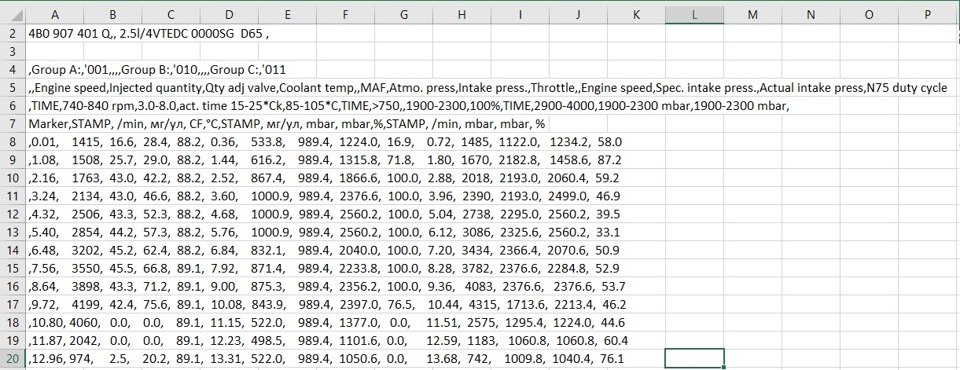Click cell with '4B0 907 401 Q' text
The height and width of the screenshot is (370, 960).
(149, 34)
